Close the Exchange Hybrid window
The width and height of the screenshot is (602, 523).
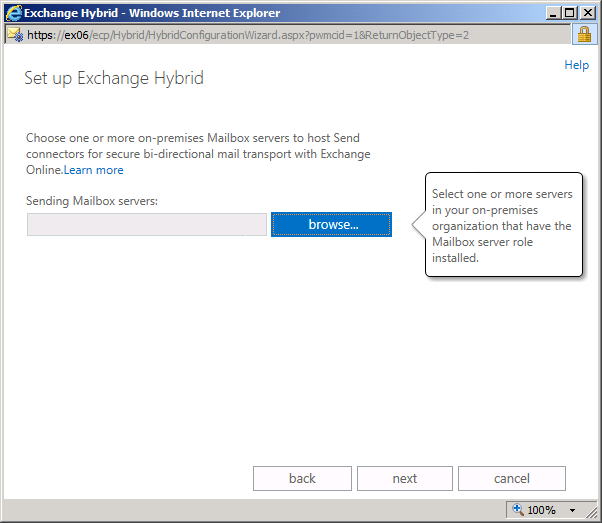588,13
